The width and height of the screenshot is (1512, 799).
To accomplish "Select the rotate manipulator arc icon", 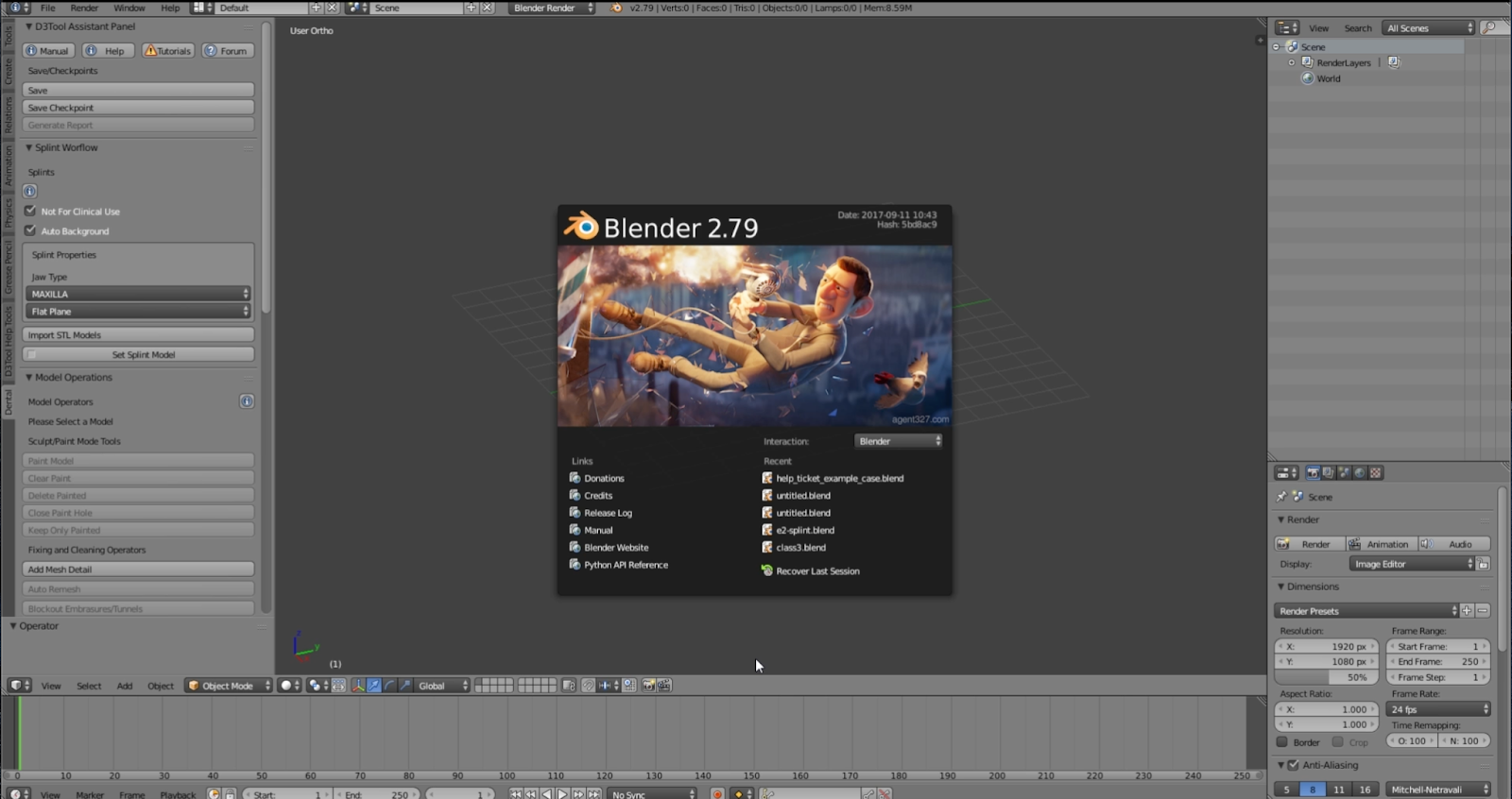I will click(389, 686).
